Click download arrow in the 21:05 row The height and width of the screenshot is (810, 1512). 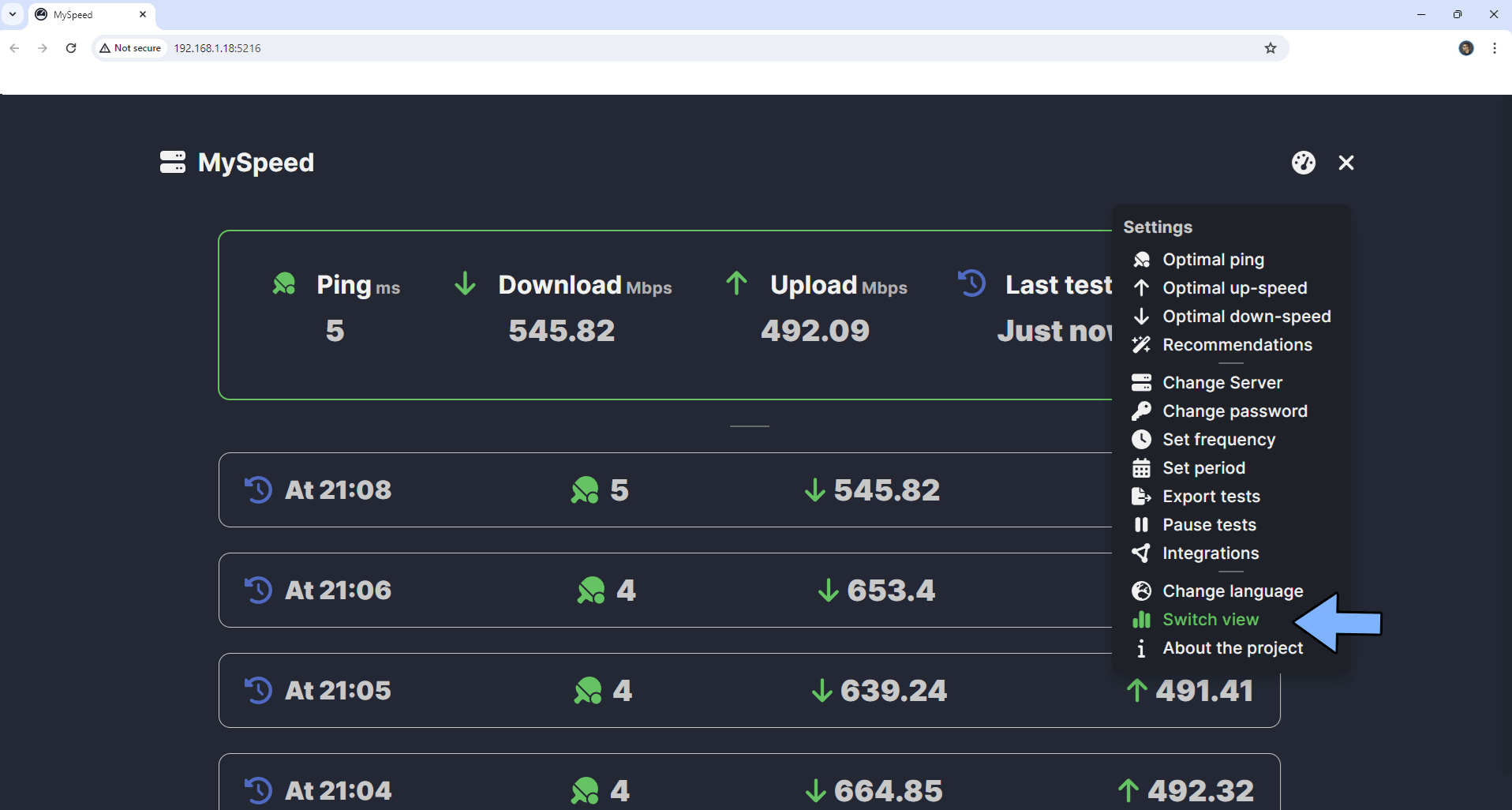coord(821,691)
